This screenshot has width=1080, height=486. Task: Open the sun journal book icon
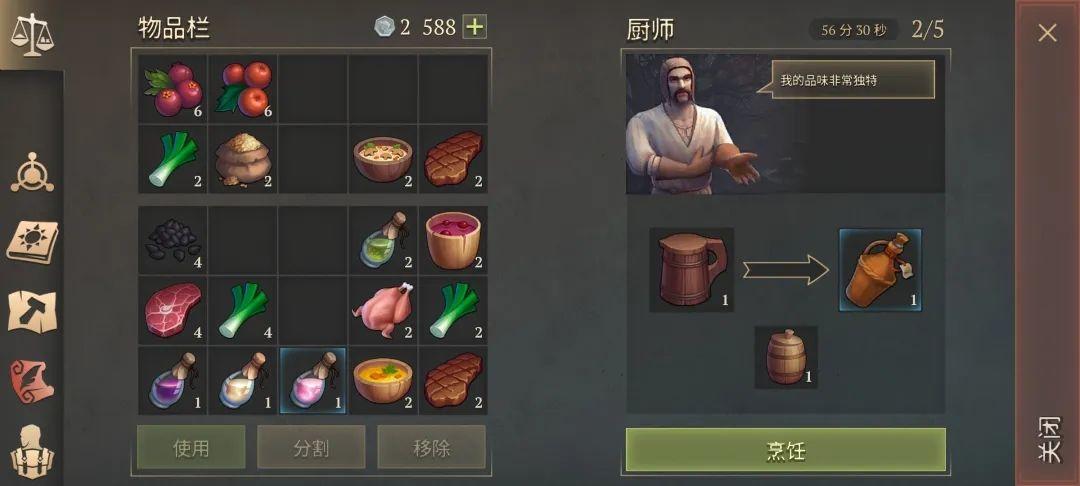click(x=32, y=242)
